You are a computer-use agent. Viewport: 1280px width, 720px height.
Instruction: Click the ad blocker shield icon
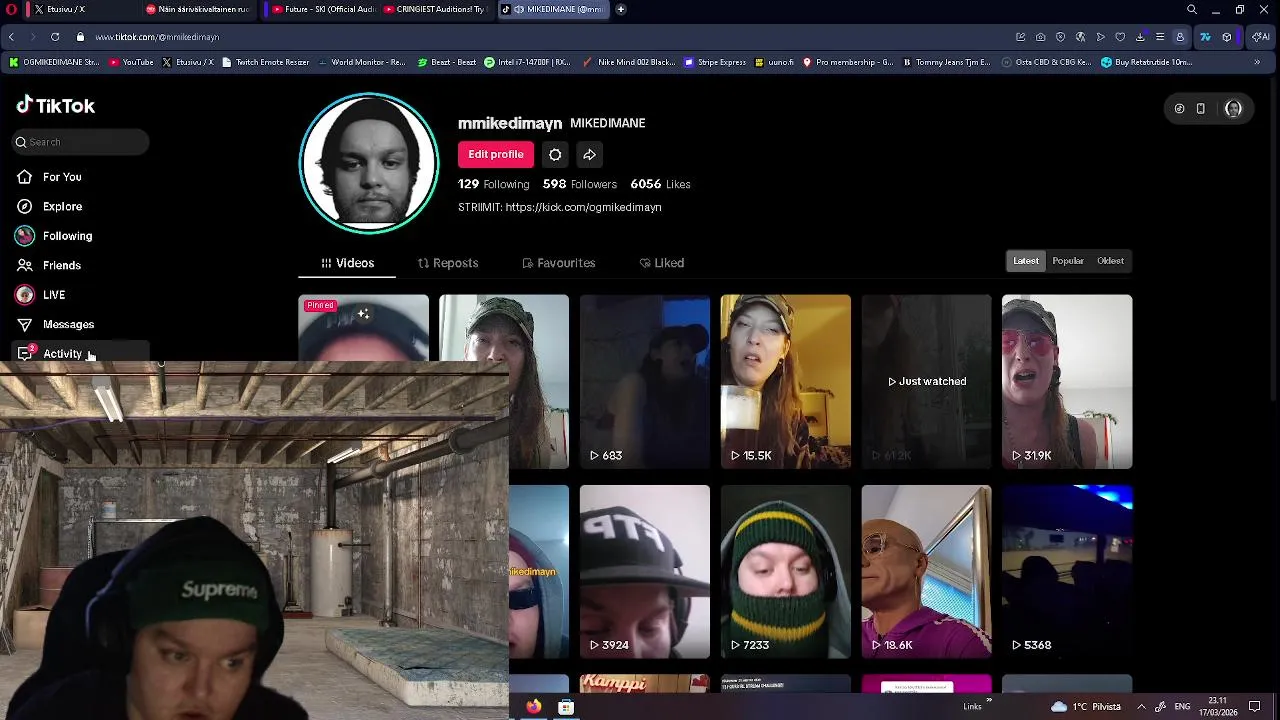pyautogui.click(x=1061, y=37)
